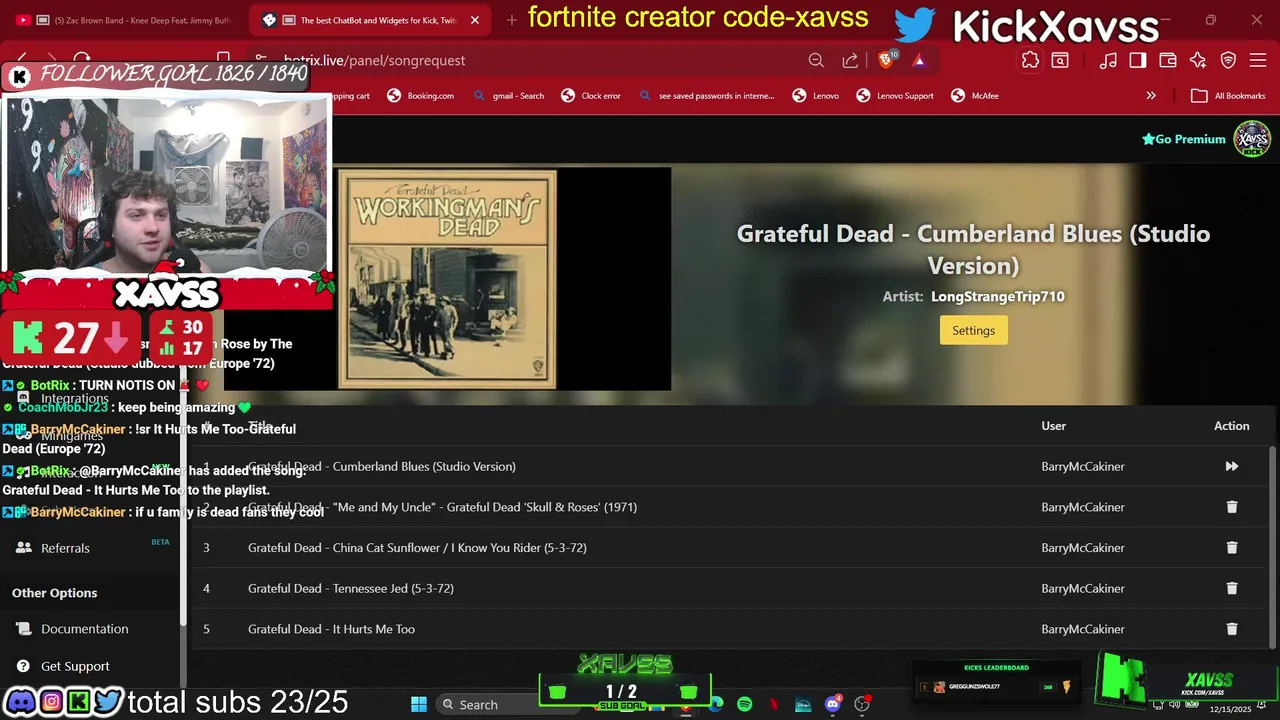Click the Go Premium link
The image size is (1280, 720).
click(x=1183, y=139)
